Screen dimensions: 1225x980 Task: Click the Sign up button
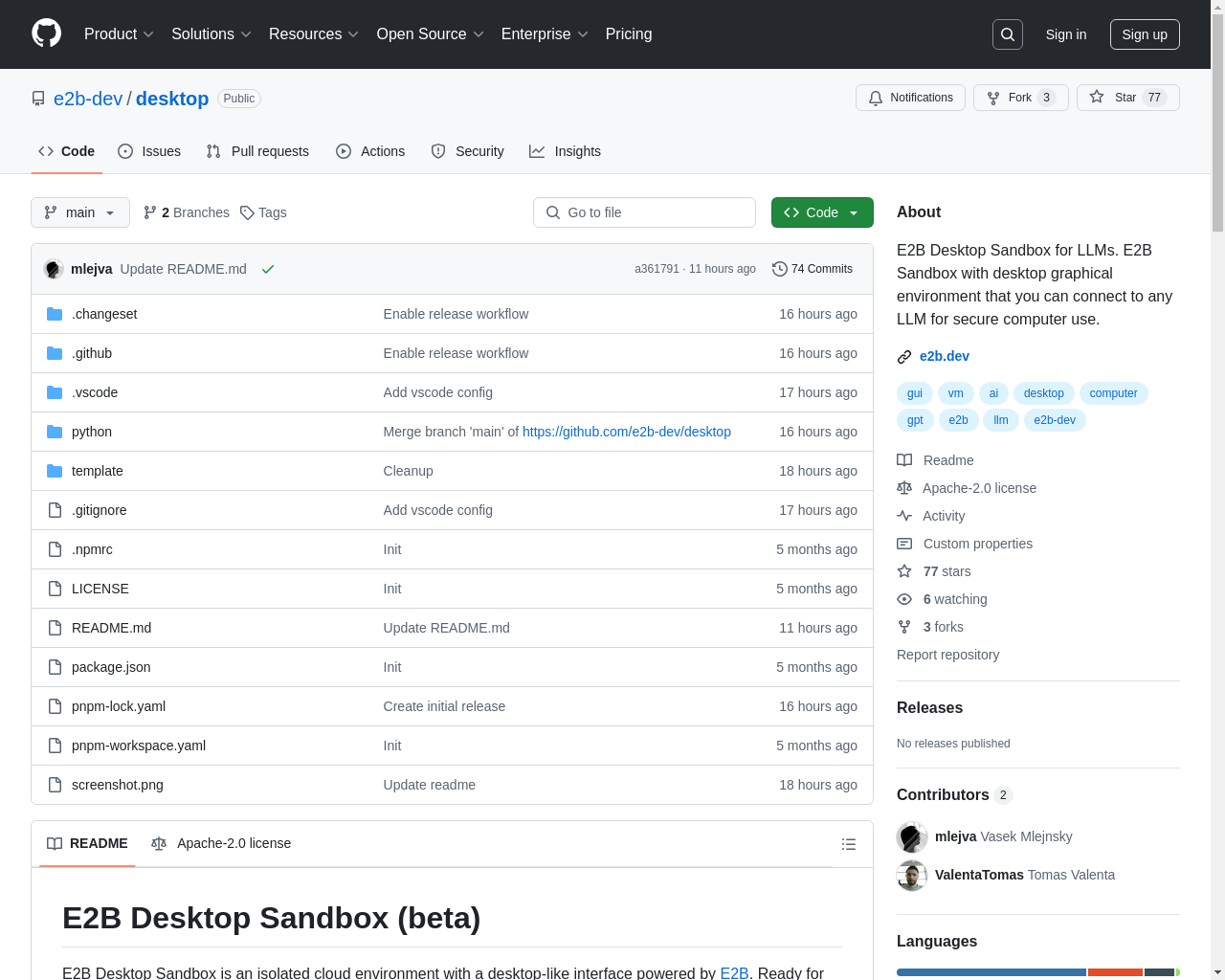click(1145, 34)
